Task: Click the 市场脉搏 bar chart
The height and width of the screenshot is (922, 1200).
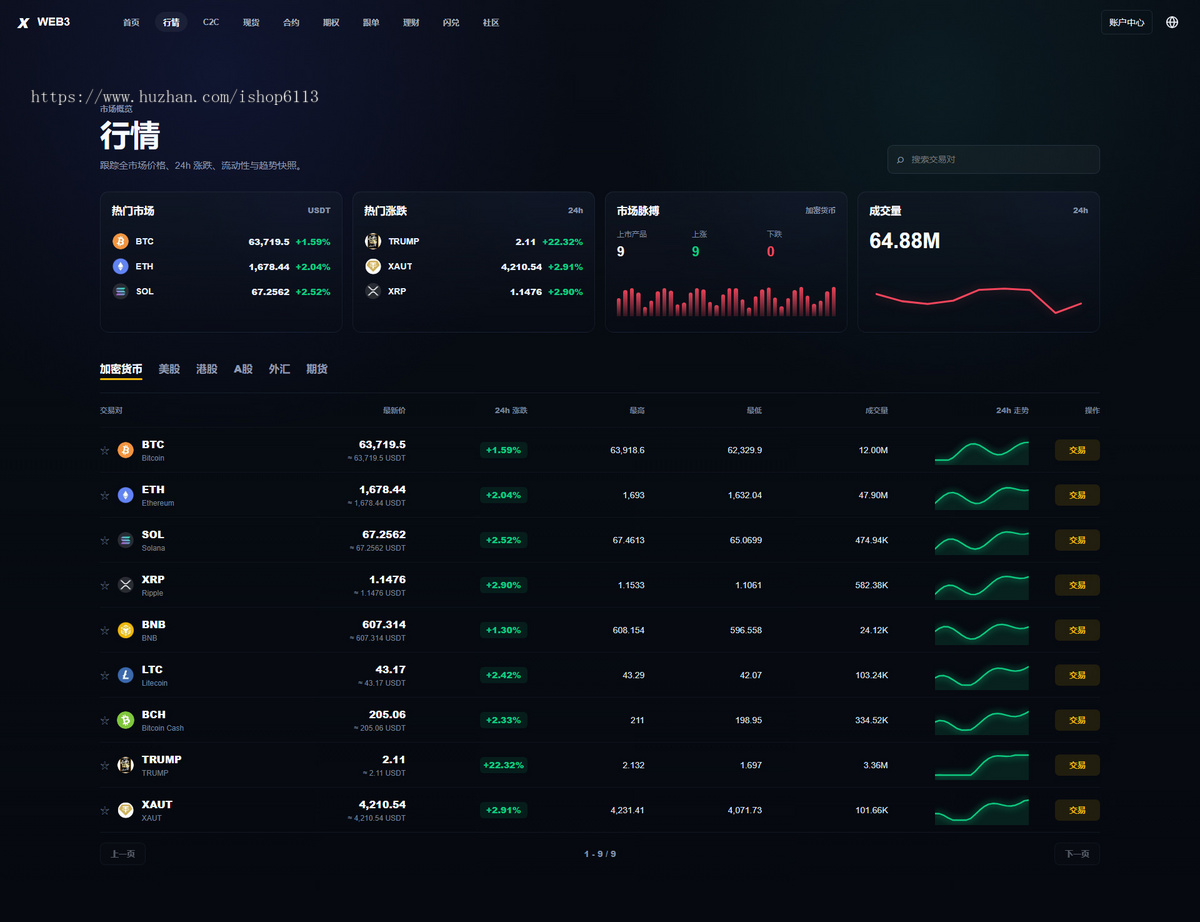Action: [x=726, y=301]
